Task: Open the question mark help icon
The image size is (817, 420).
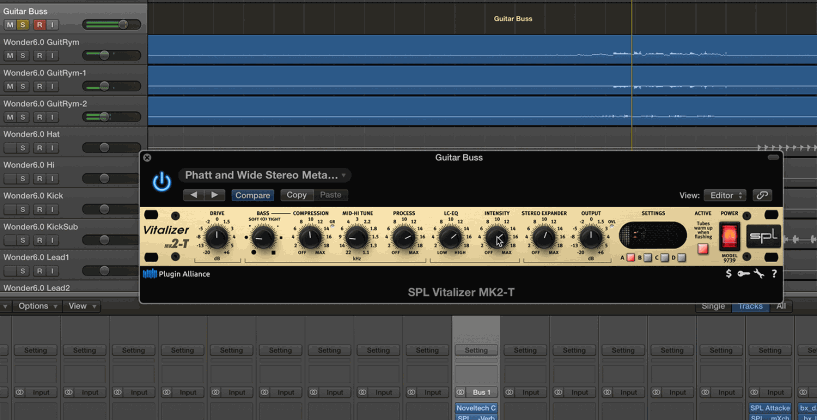Action: pos(774,274)
